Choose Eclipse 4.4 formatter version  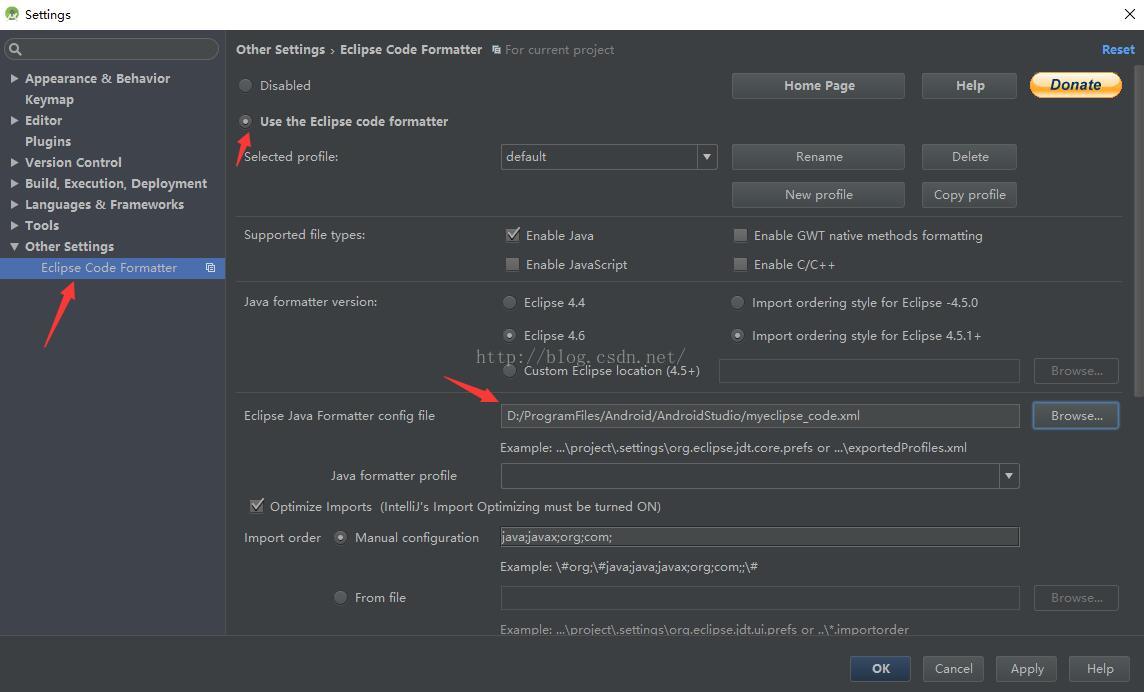point(510,303)
